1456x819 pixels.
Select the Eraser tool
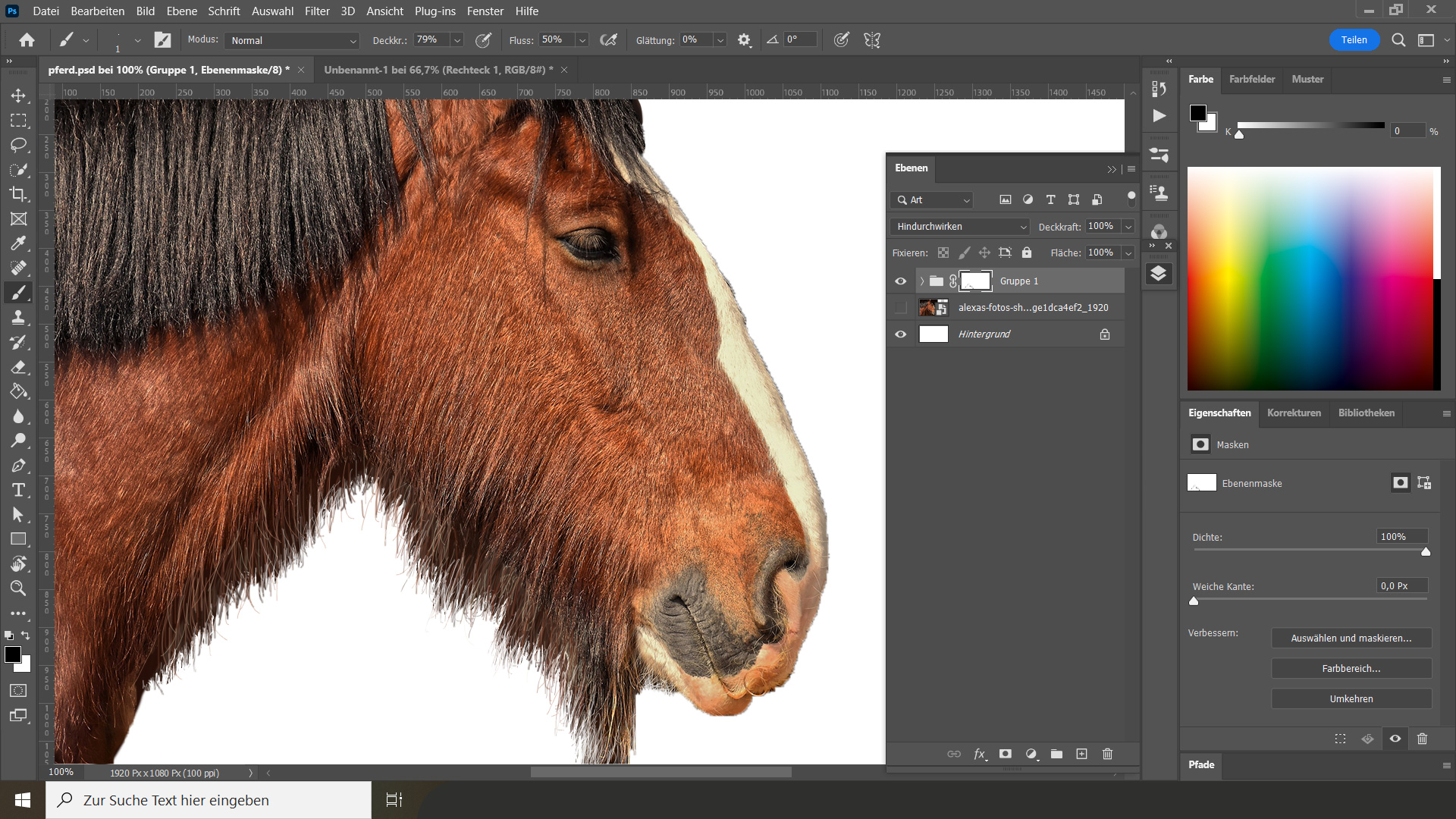click(18, 367)
